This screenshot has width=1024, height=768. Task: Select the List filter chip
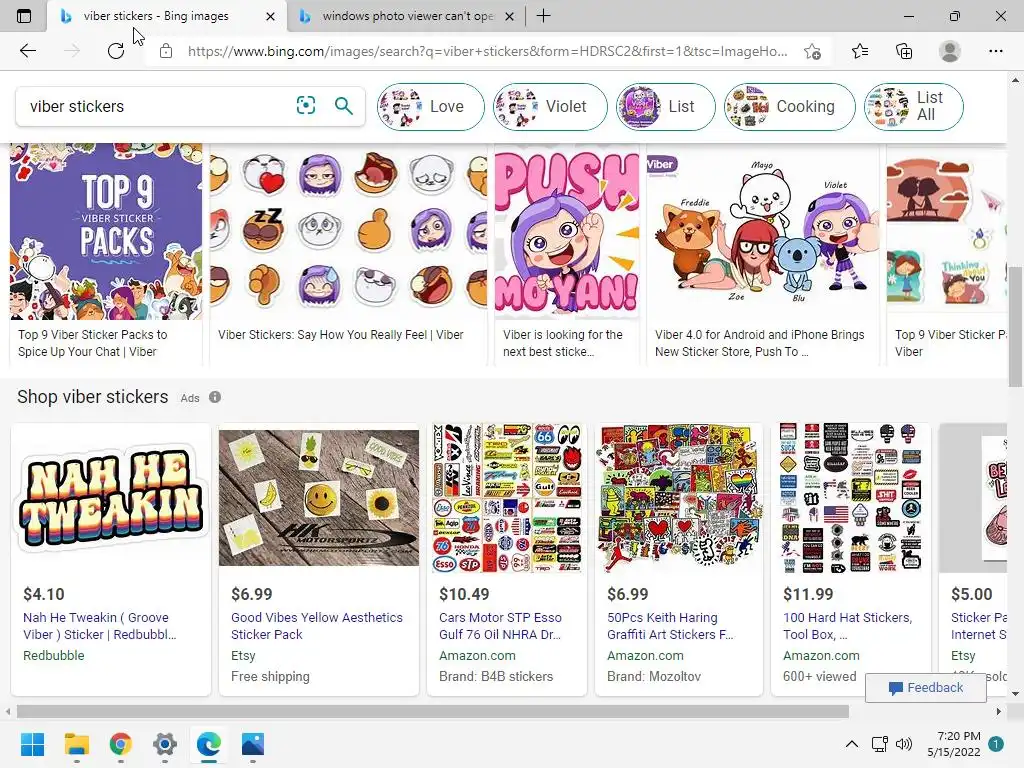click(x=665, y=106)
